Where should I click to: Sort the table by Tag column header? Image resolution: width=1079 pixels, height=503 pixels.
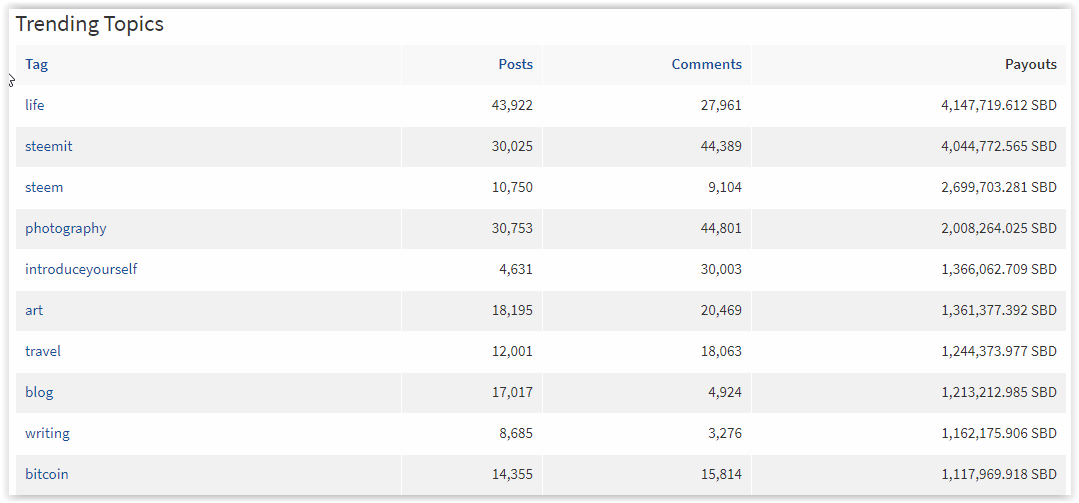pyautogui.click(x=36, y=65)
